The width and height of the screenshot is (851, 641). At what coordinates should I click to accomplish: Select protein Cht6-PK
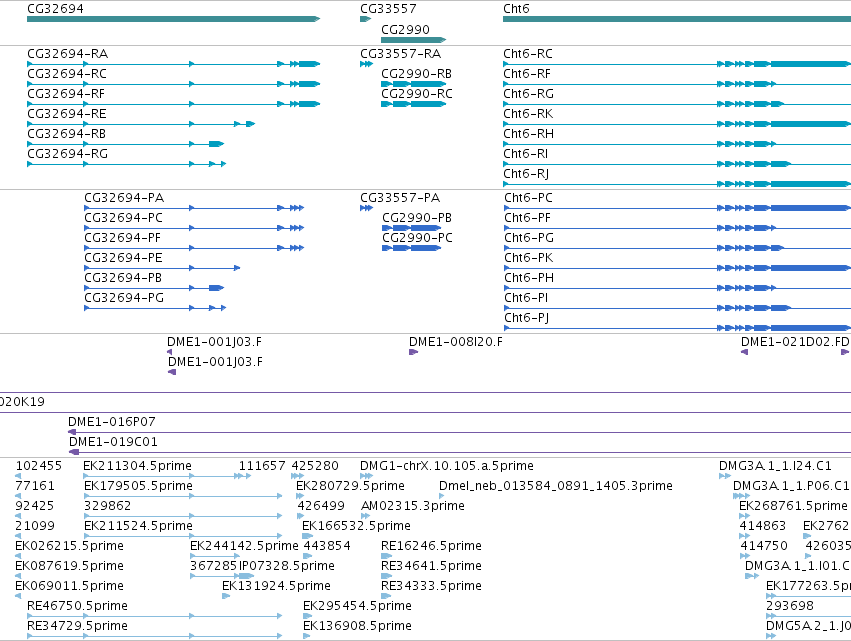pos(677,268)
